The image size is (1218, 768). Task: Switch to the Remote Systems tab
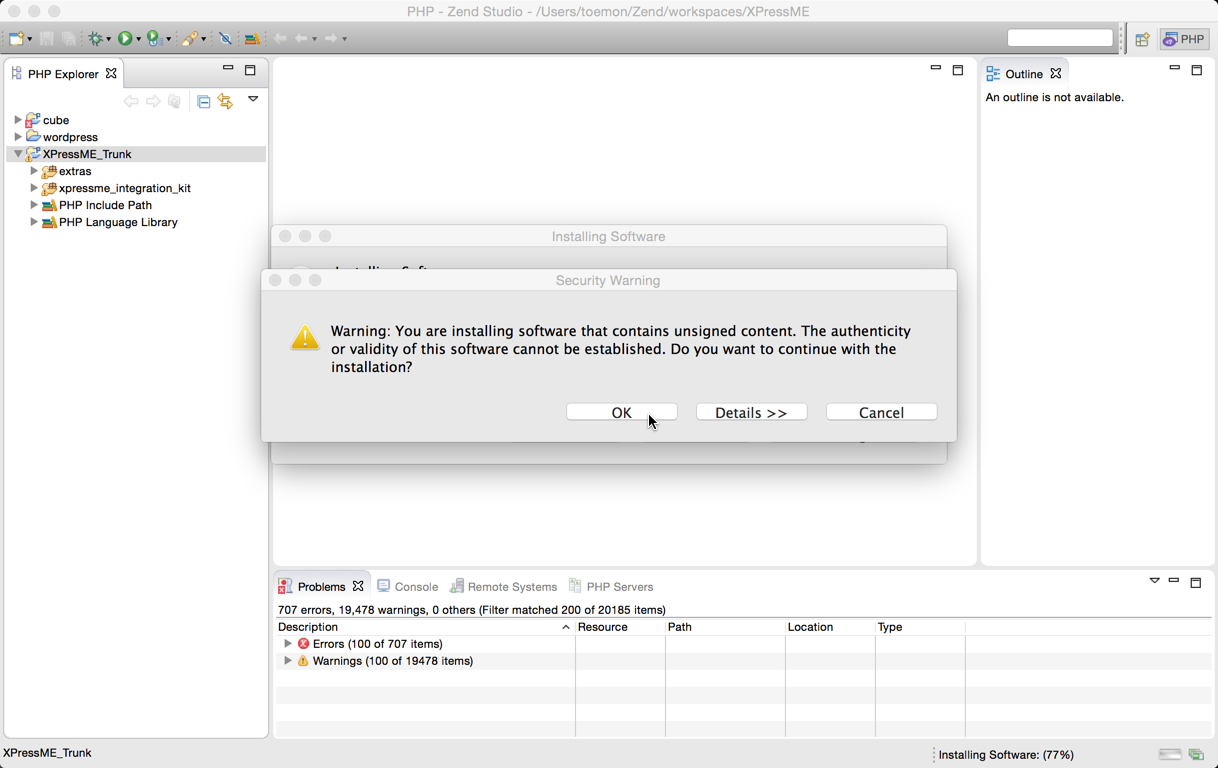(503, 586)
